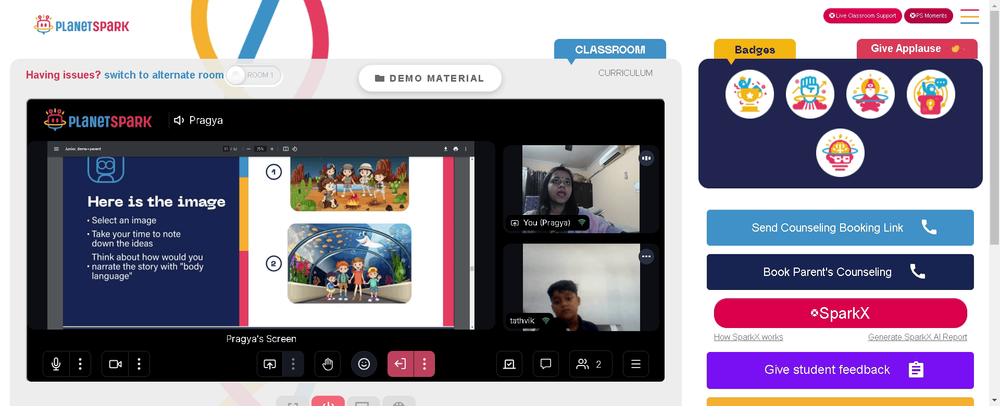Image resolution: width=1000 pixels, height=406 pixels.
Task: Open Demo Material folder button
Action: pos(430,78)
